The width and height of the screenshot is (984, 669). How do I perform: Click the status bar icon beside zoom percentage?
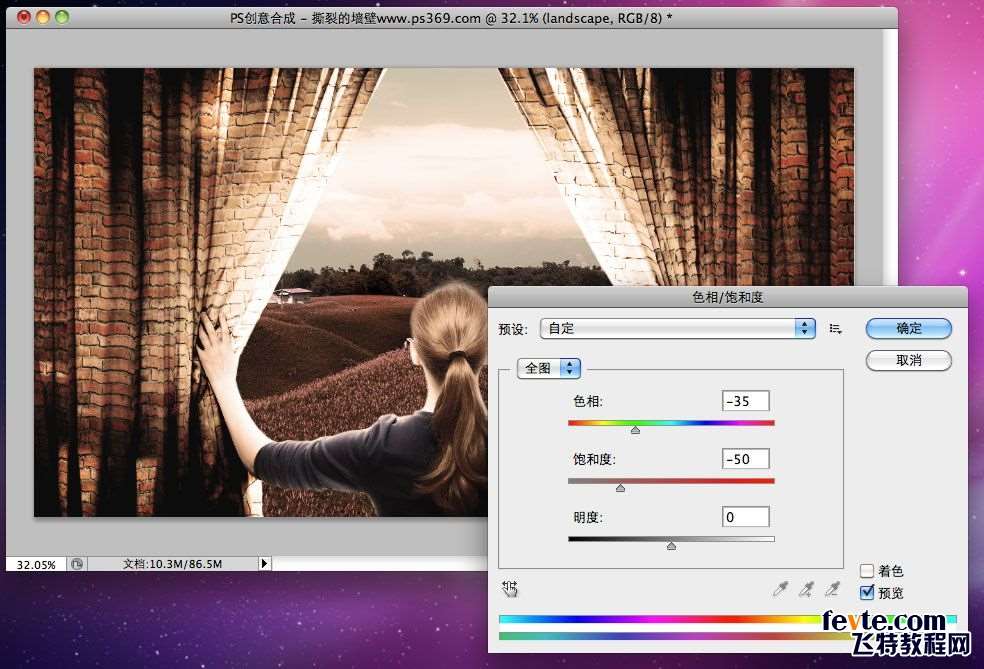click(x=77, y=564)
